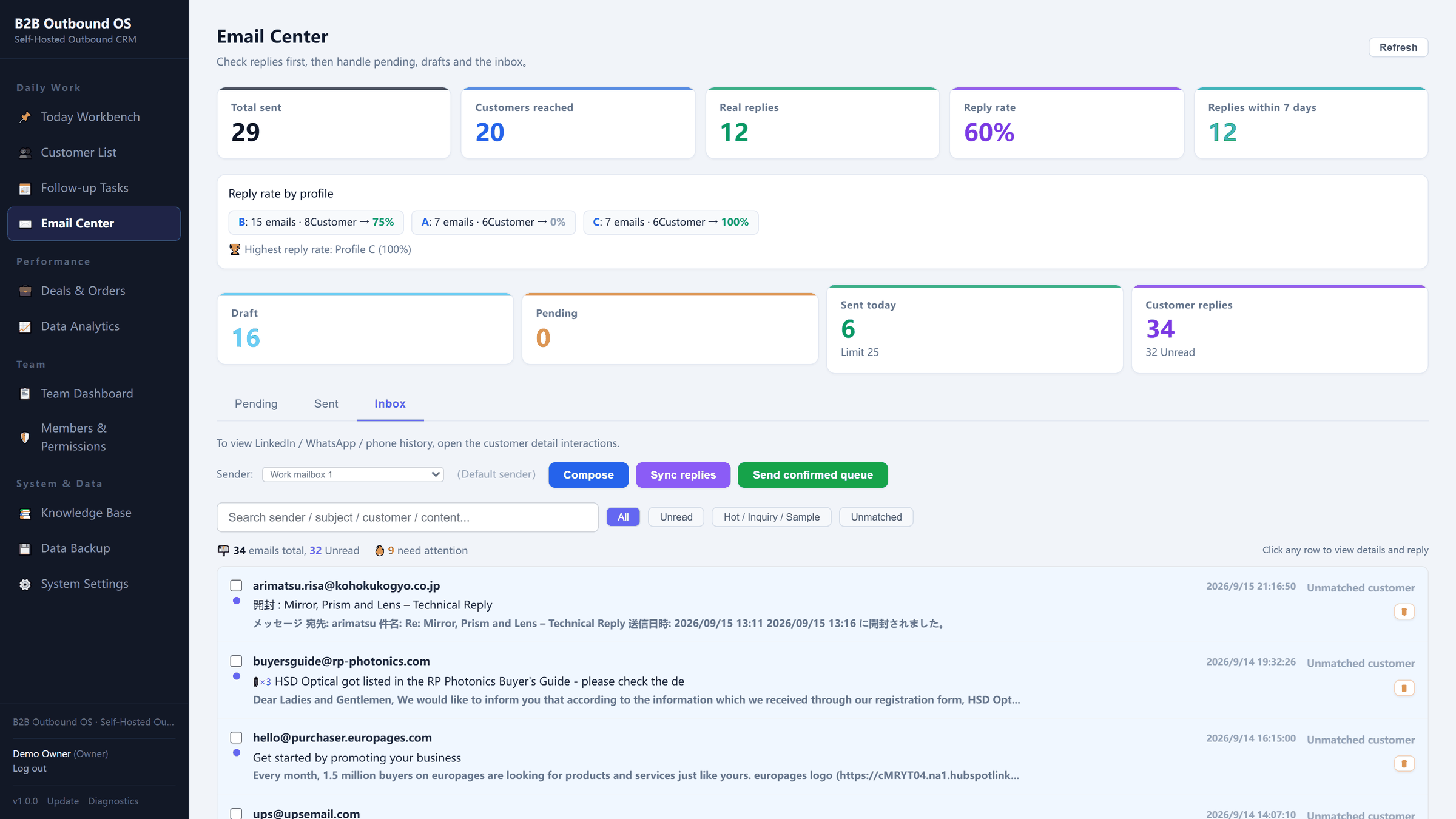Check the buyersguide@rp-photonics.com email checkbox

coord(236,661)
